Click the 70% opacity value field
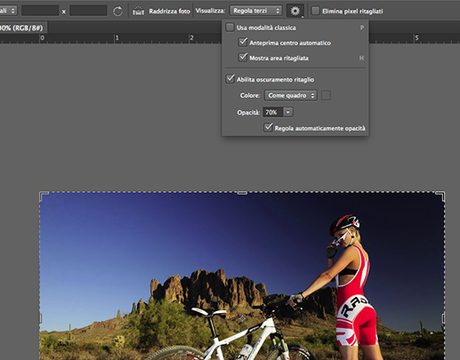 (273, 112)
